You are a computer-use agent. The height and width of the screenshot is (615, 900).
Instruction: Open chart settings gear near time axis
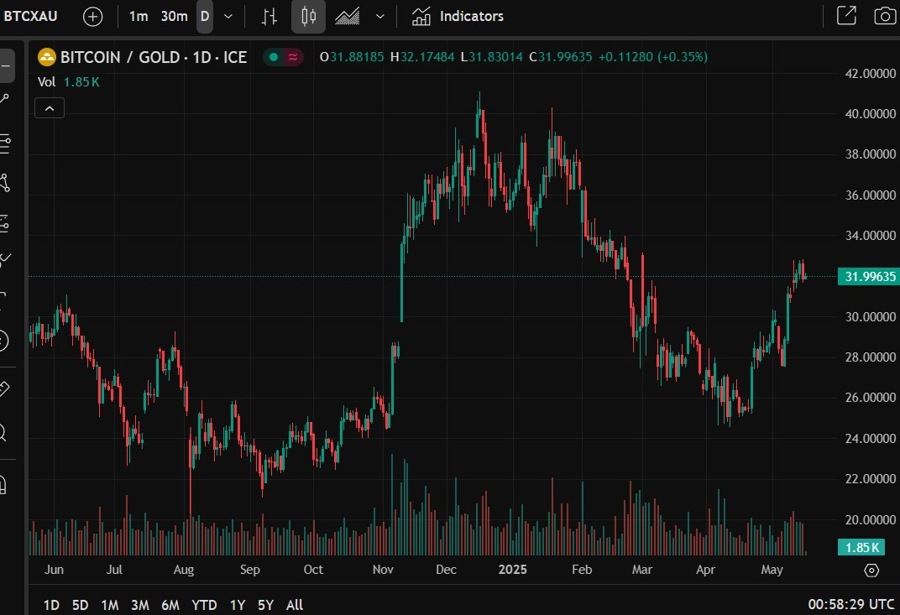[871, 570]
